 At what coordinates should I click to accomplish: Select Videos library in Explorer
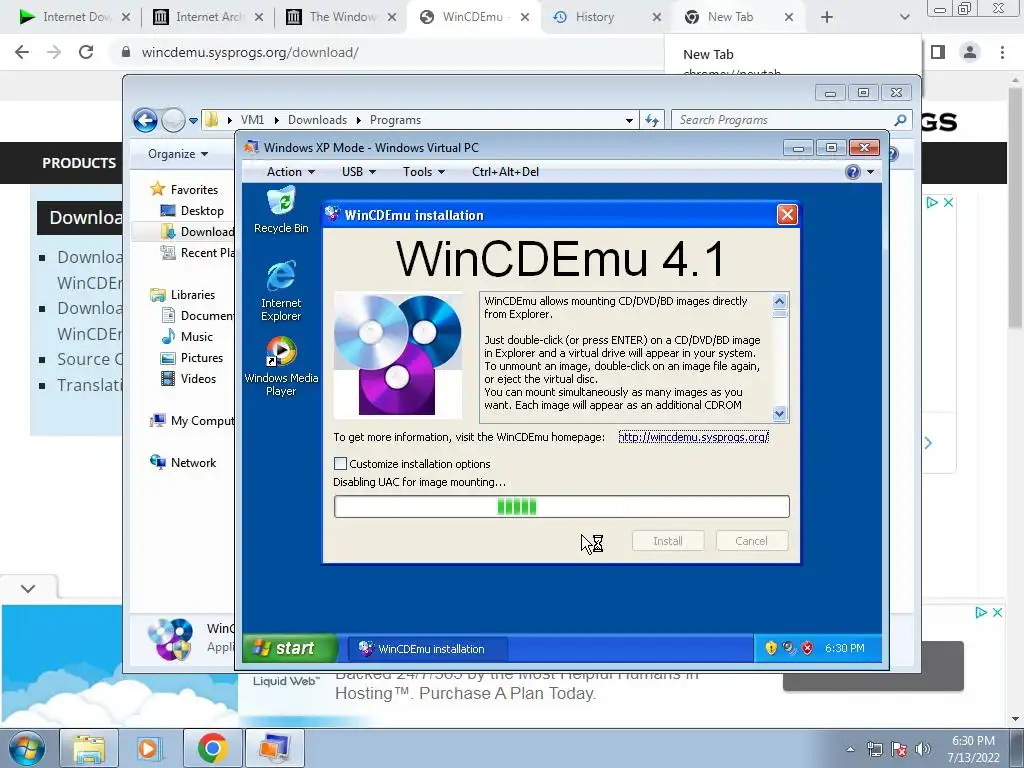198,378
